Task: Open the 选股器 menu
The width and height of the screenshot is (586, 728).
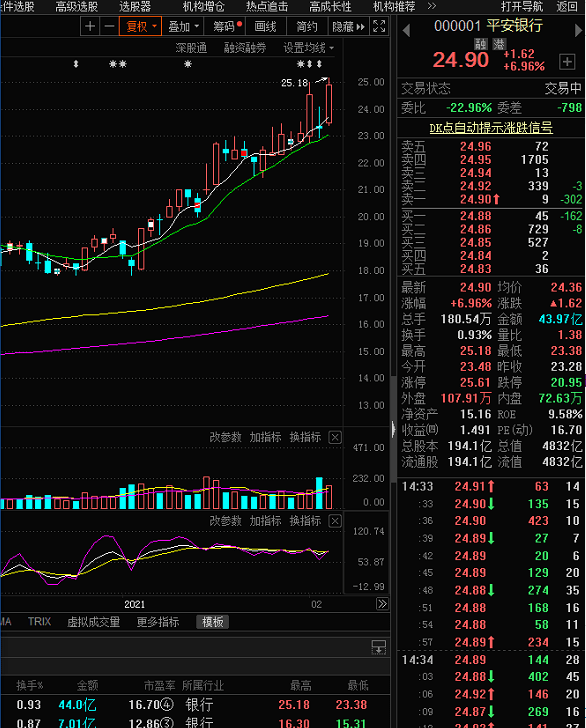Action: coord(135,6)
